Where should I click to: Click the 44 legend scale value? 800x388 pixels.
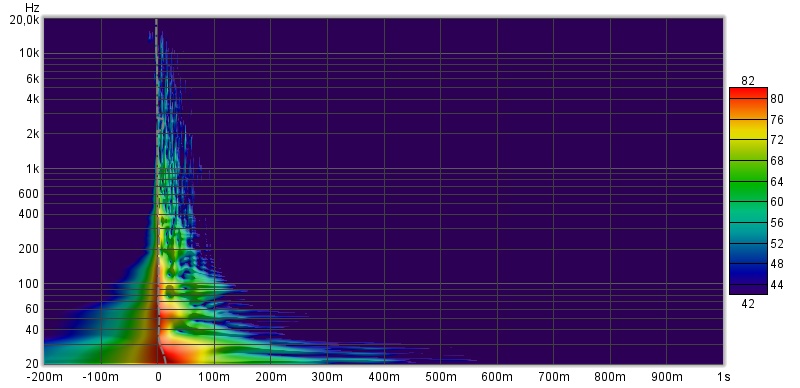coord(777,285)
